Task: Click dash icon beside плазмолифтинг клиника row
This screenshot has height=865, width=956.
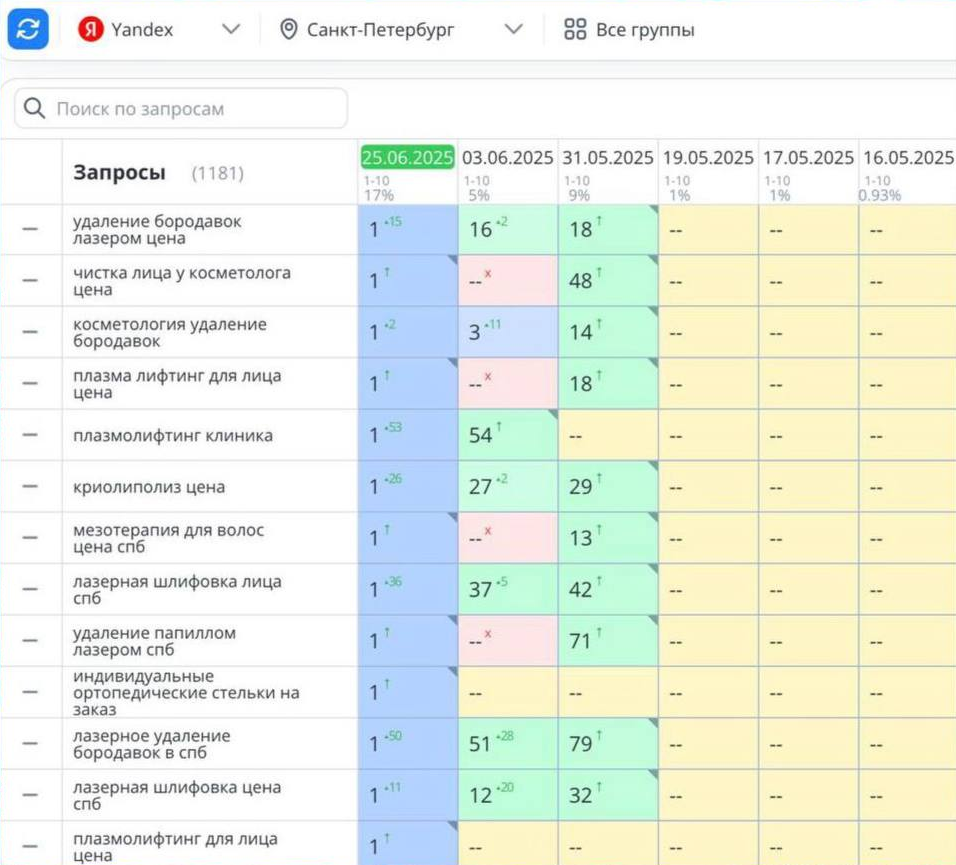Action: click(x=30, y=435)
